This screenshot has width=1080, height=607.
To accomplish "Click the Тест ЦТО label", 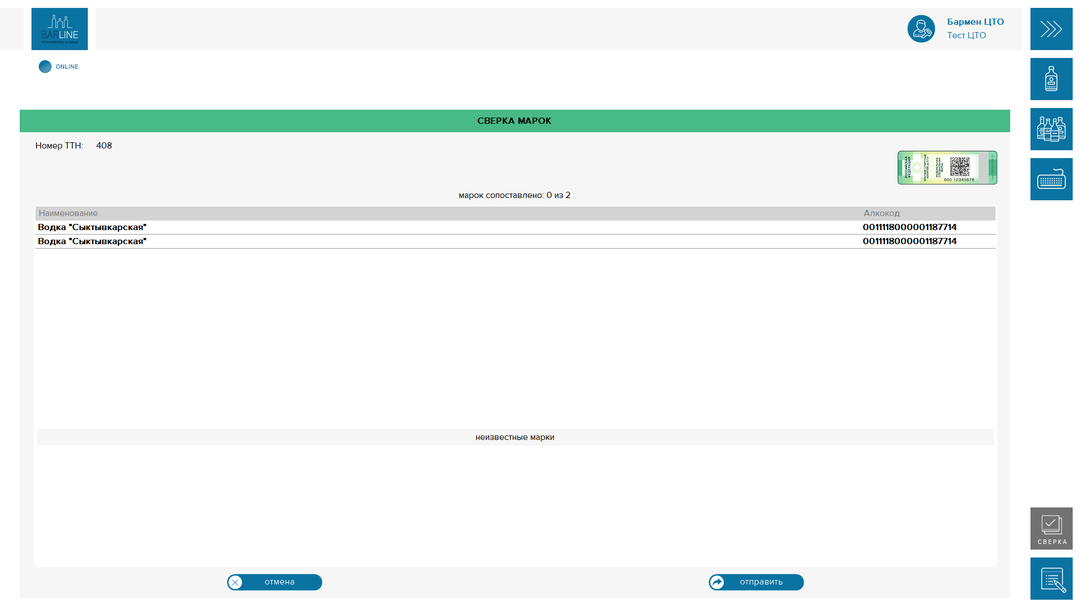I will [966, 35].
